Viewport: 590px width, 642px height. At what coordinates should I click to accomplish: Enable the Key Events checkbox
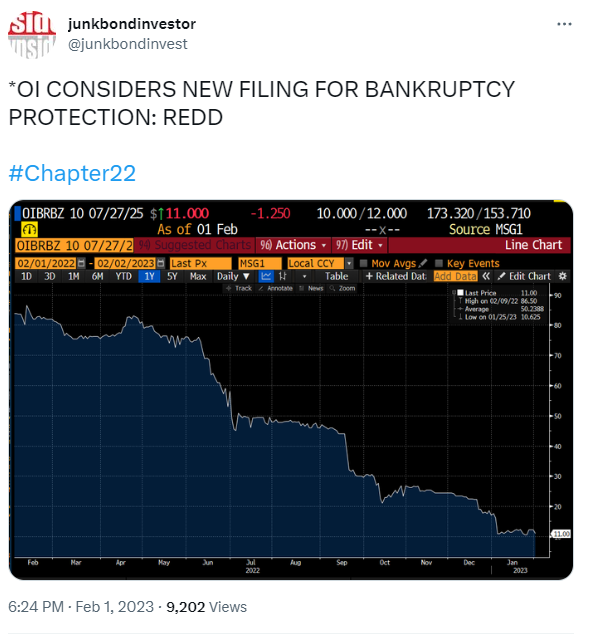click(439, 263)
